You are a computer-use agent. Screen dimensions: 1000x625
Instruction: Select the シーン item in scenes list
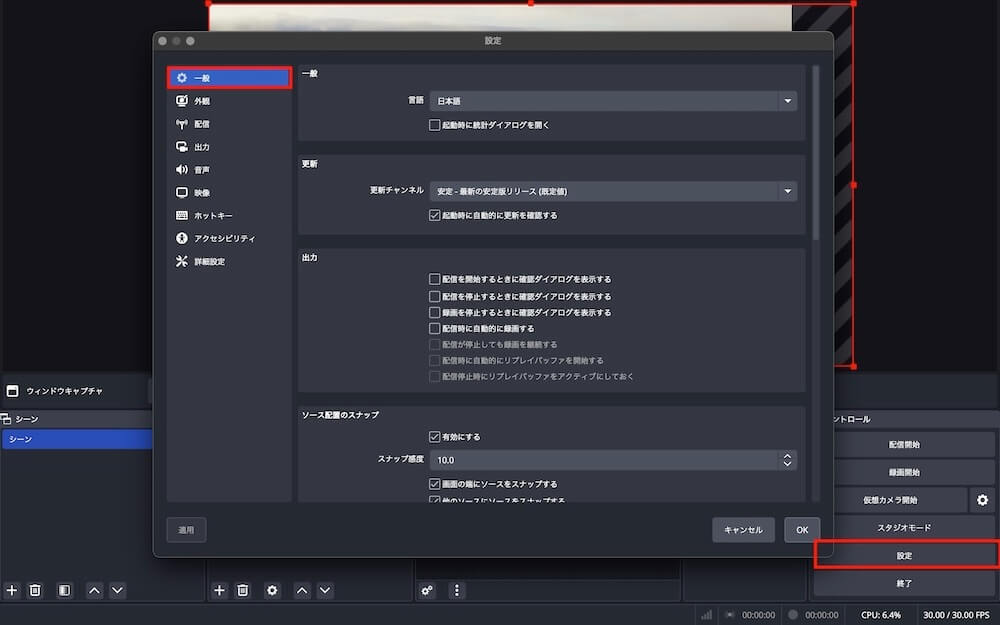pyautogui.click(x=77, y=439)
